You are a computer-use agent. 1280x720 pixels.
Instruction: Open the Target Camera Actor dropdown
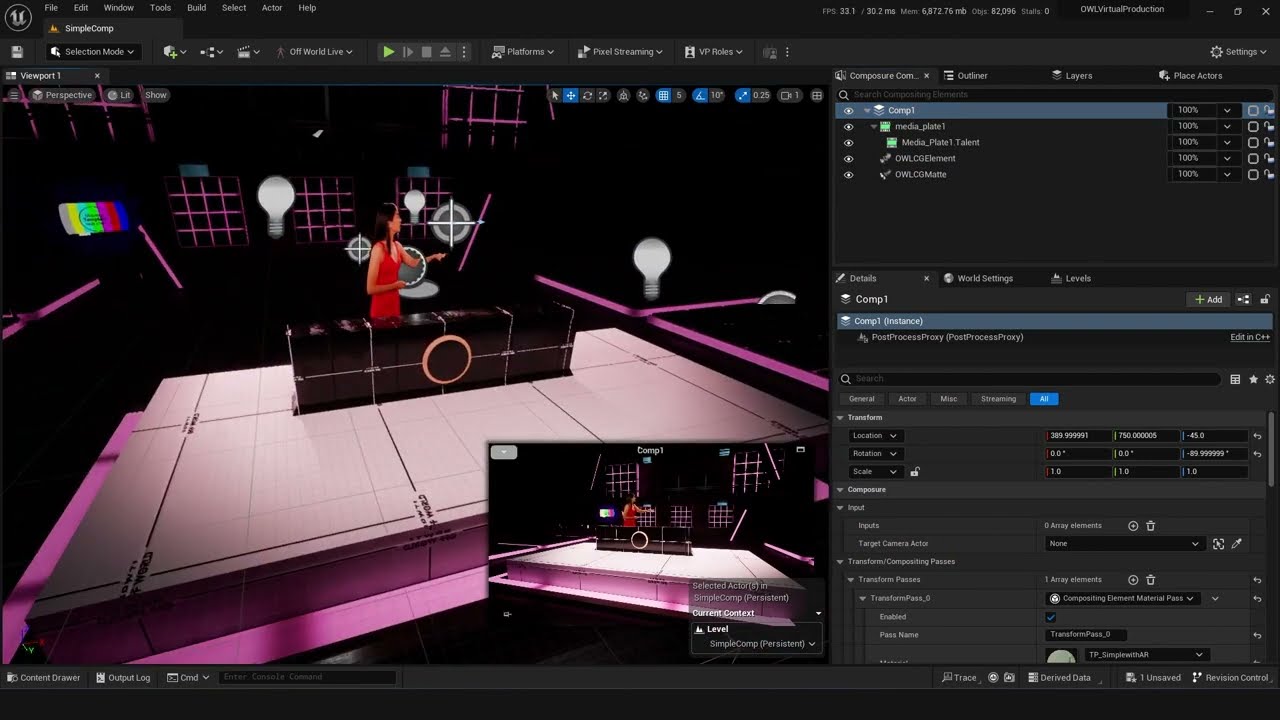coord(1122,544)
